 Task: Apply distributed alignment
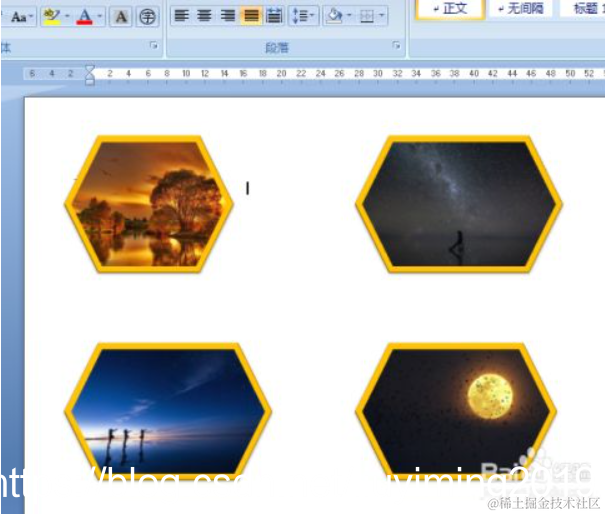pos(274,16)
